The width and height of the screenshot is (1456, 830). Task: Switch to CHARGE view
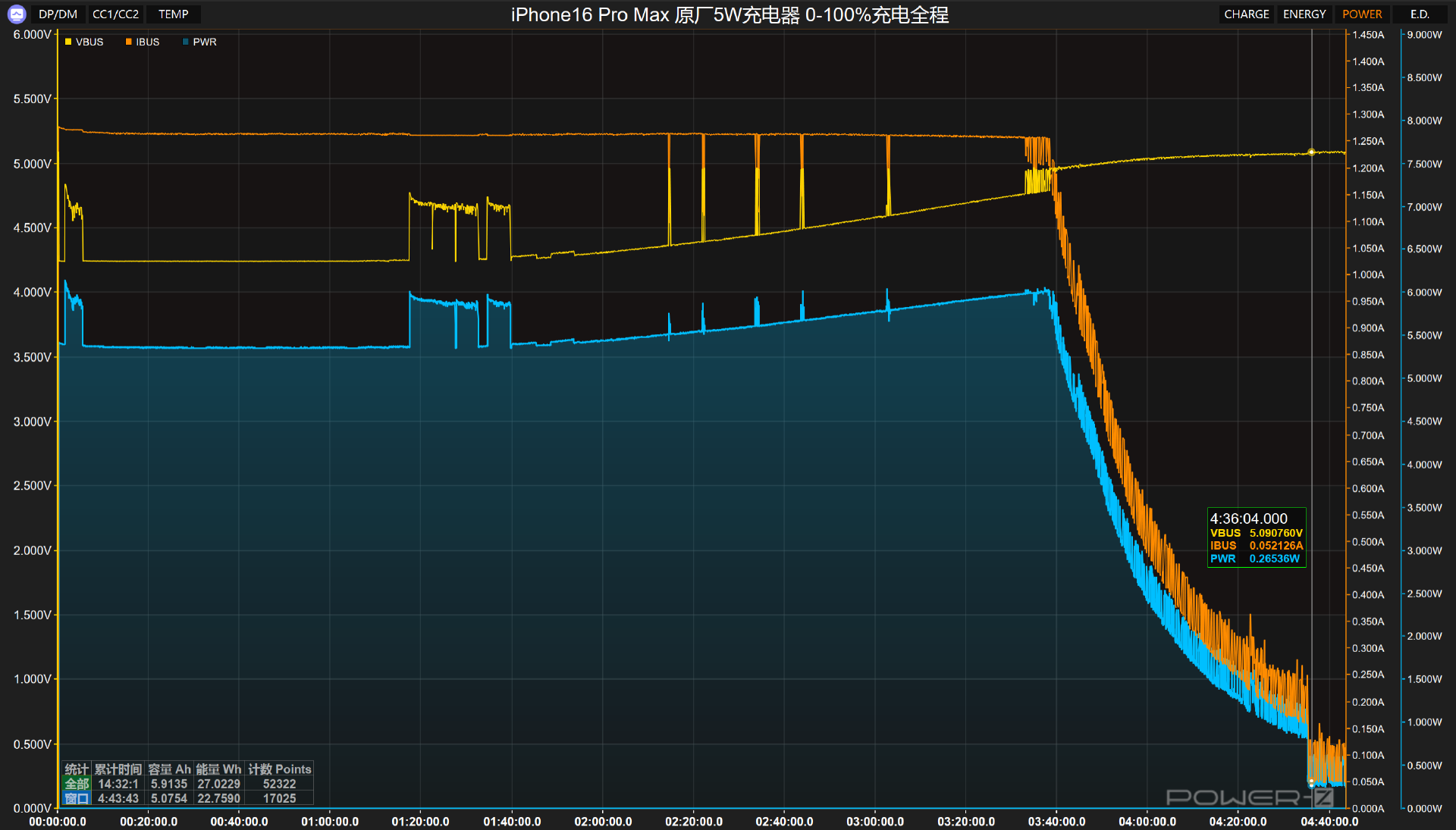[x=1246, y=14]
